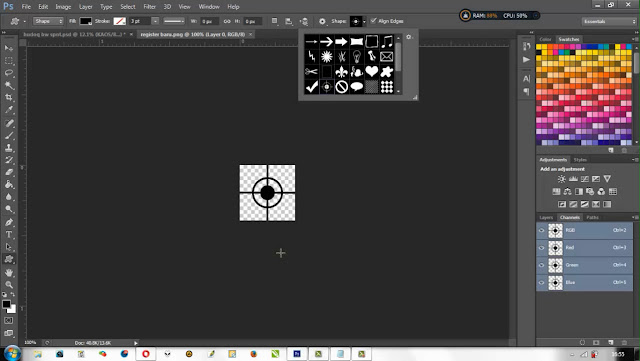Click the Photoshop taskbar button
The image size is (640, 361).
click(x=297, y=354)
